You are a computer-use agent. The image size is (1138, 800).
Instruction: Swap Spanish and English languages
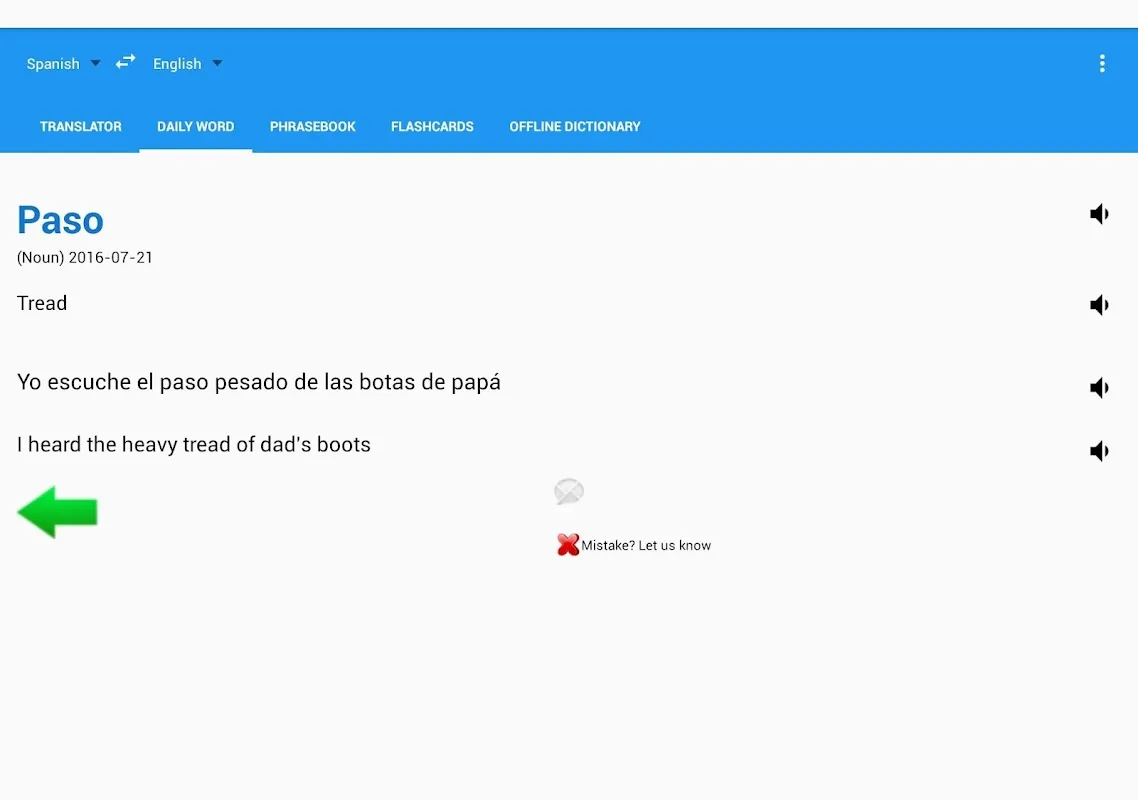coord(125,62)
